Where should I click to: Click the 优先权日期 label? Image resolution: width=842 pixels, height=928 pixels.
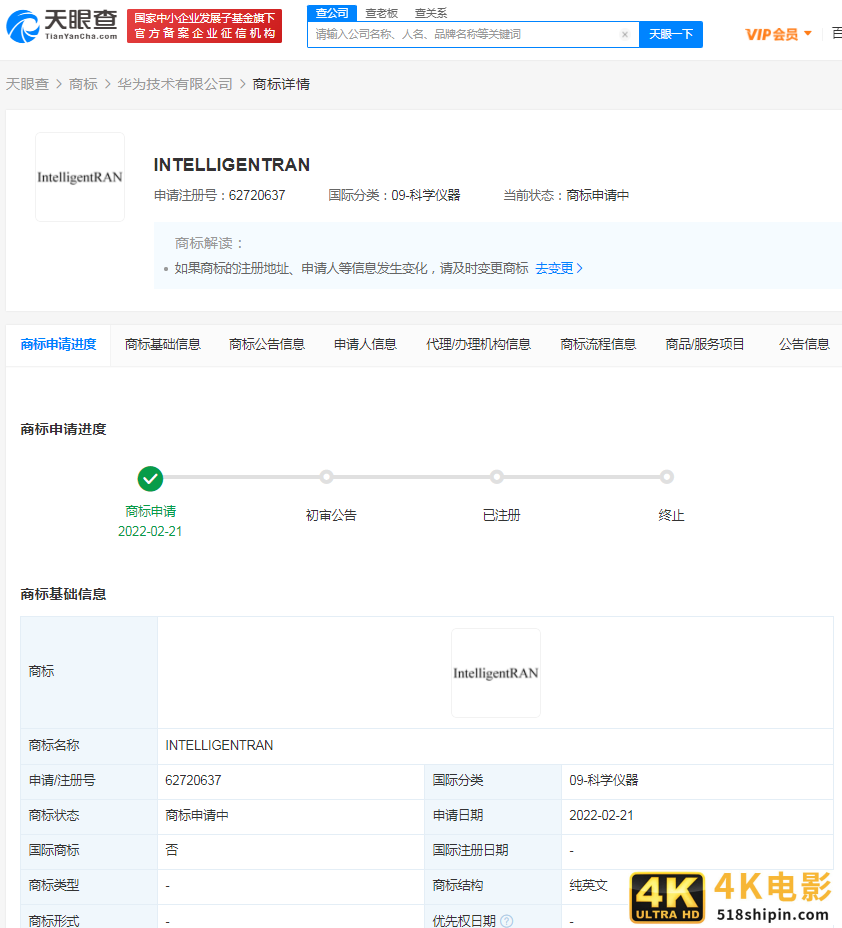464,921
